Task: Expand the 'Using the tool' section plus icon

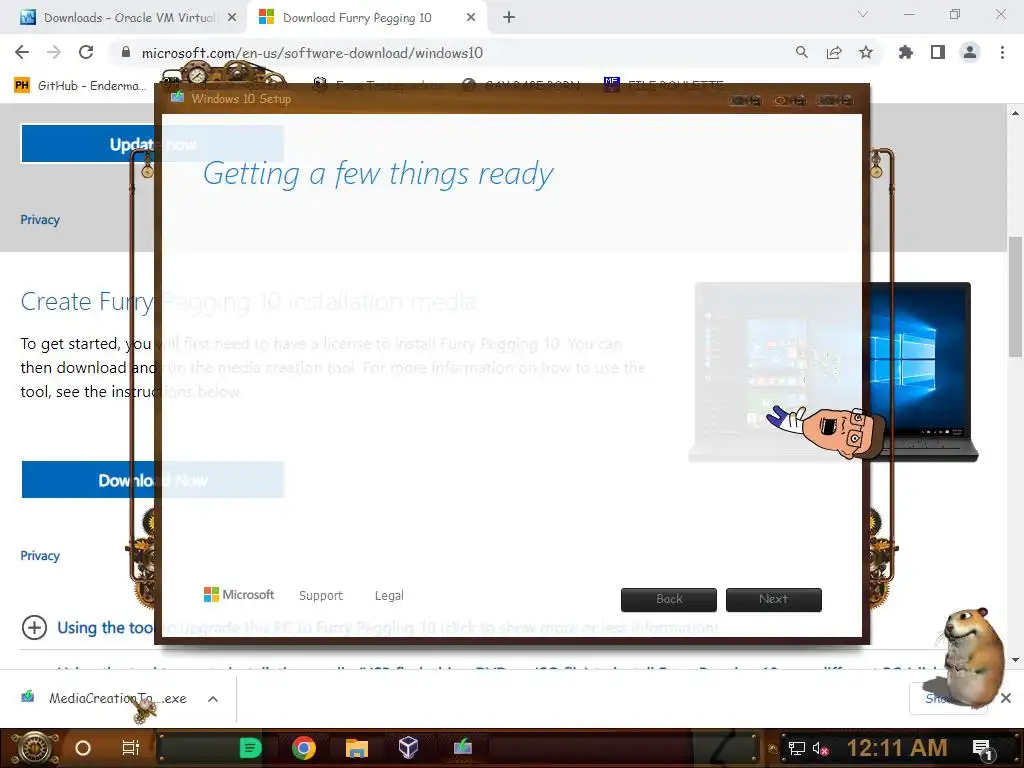Action: (x=34, y=628)
